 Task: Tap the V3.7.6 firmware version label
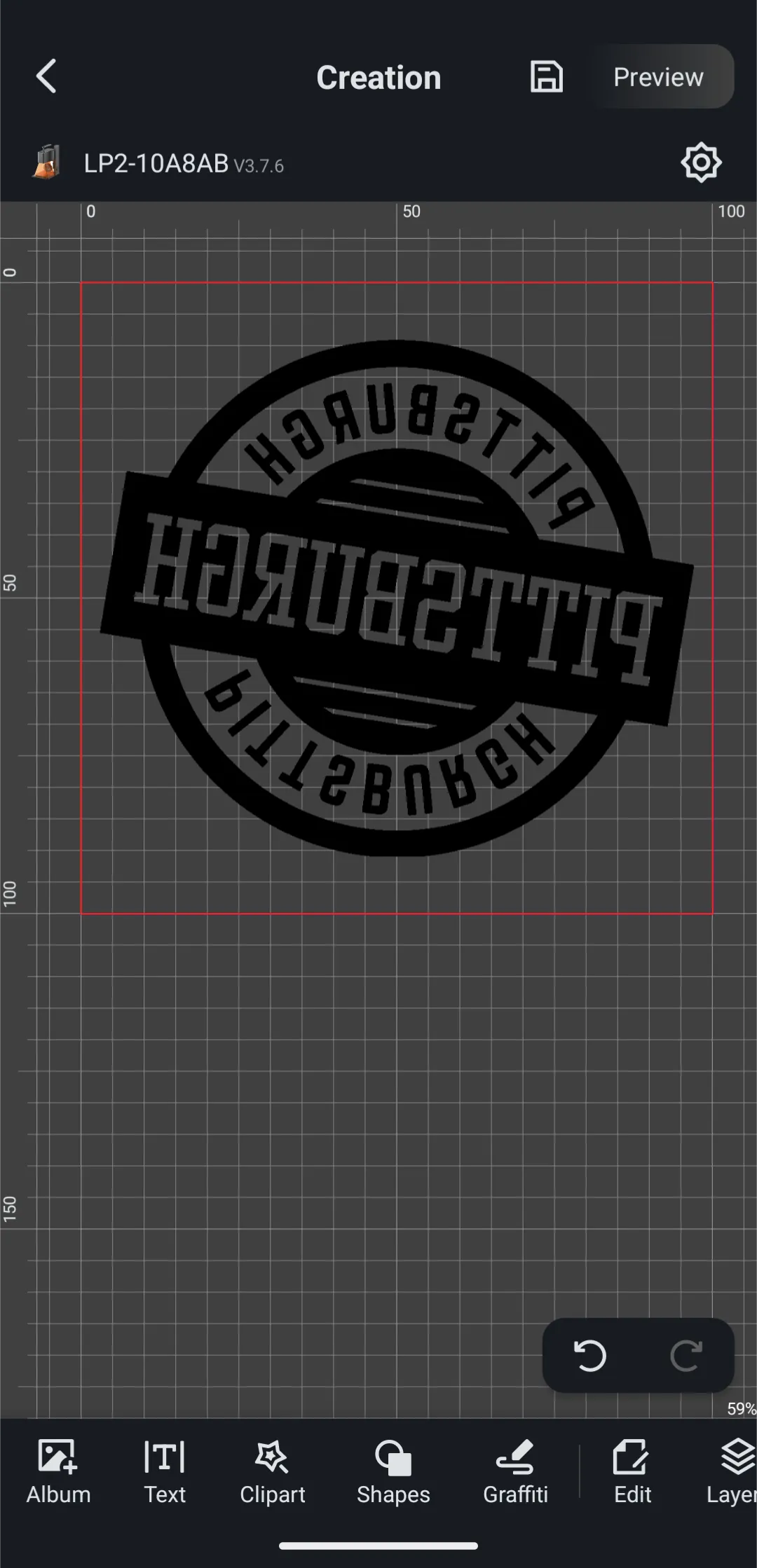click(x=259, y=166)
